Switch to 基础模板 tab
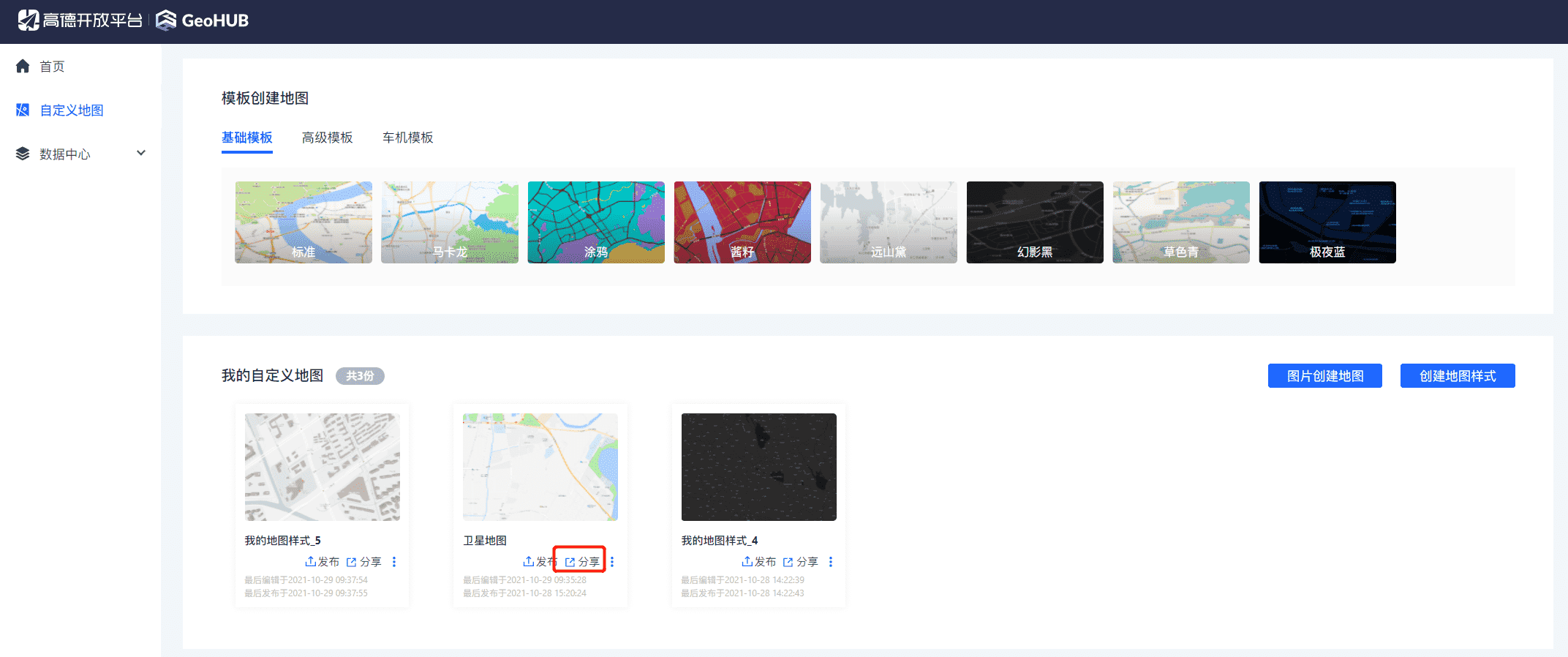Image resolution: width=1568 pixels, height=657 pixels. [x=247, y=138]
